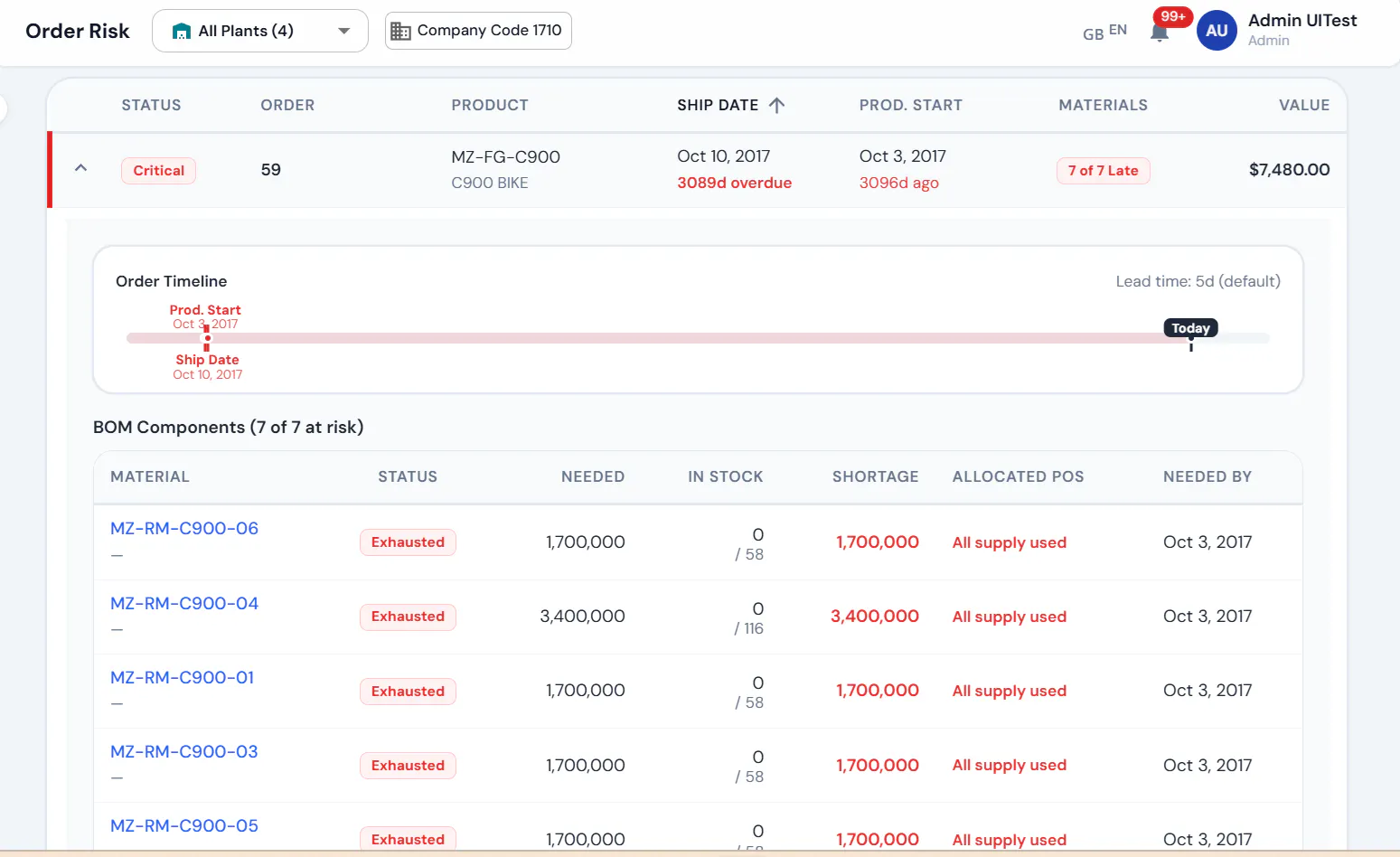Click the Company Code building icon
This screenshot has width=1400, height=857.
click(400, 32)
